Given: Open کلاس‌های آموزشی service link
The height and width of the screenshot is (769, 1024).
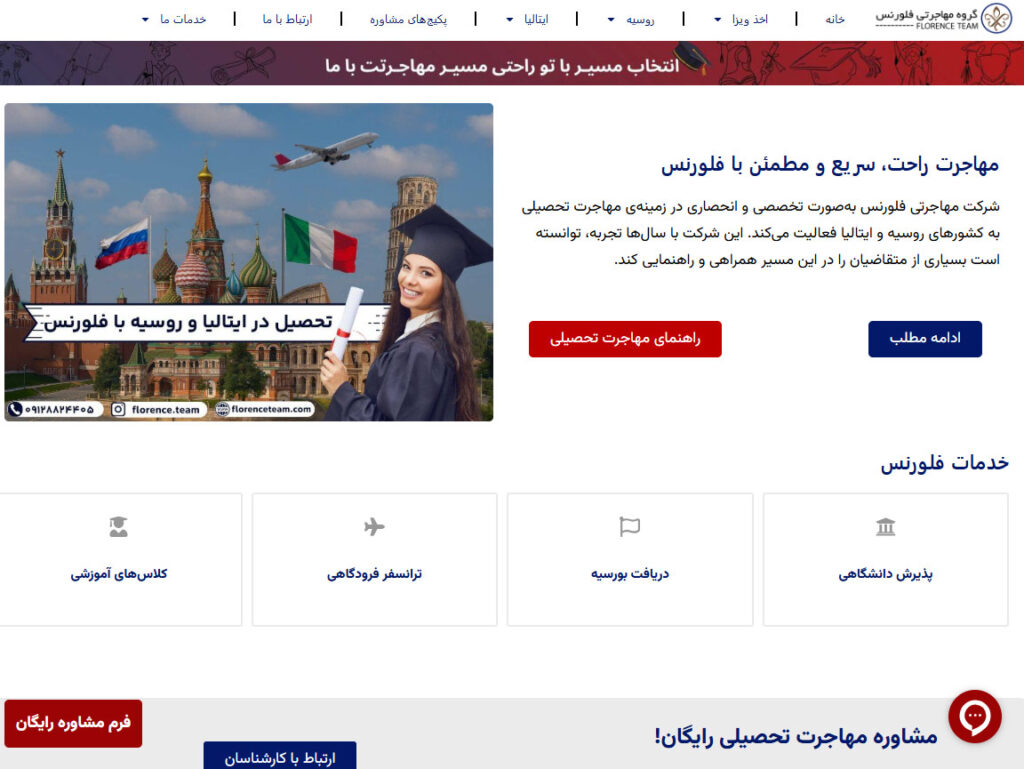Looking at the screenshot, I should point(118,574).
